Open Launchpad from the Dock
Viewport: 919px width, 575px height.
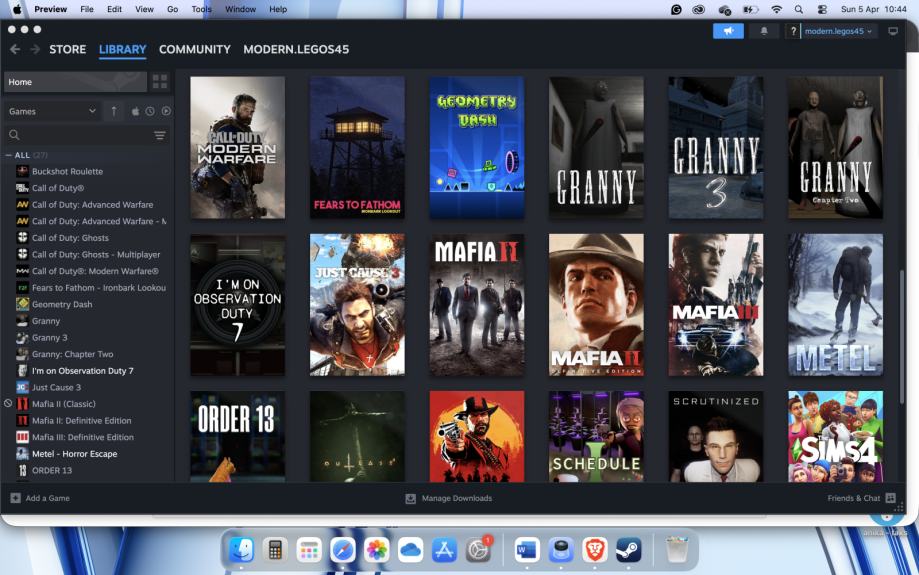click(x=309, y=550)
